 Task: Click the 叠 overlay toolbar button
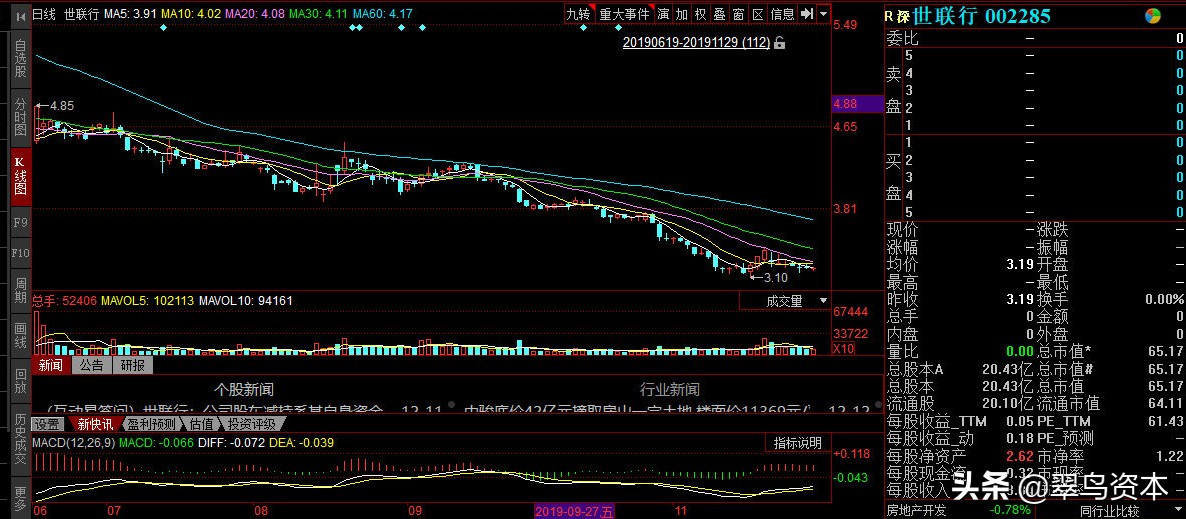point(719,14)
